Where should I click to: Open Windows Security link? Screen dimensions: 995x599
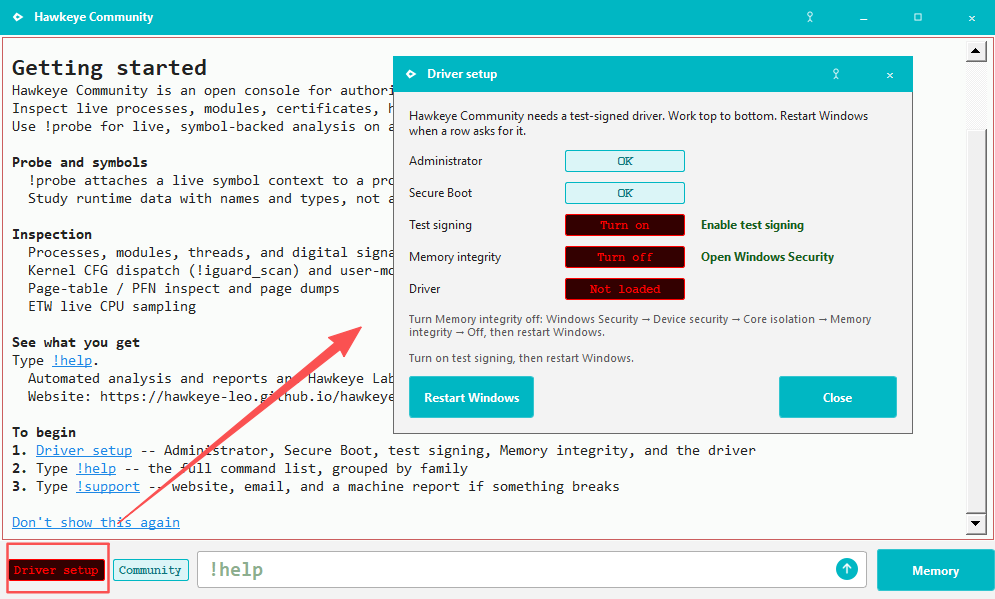(767, 256)
